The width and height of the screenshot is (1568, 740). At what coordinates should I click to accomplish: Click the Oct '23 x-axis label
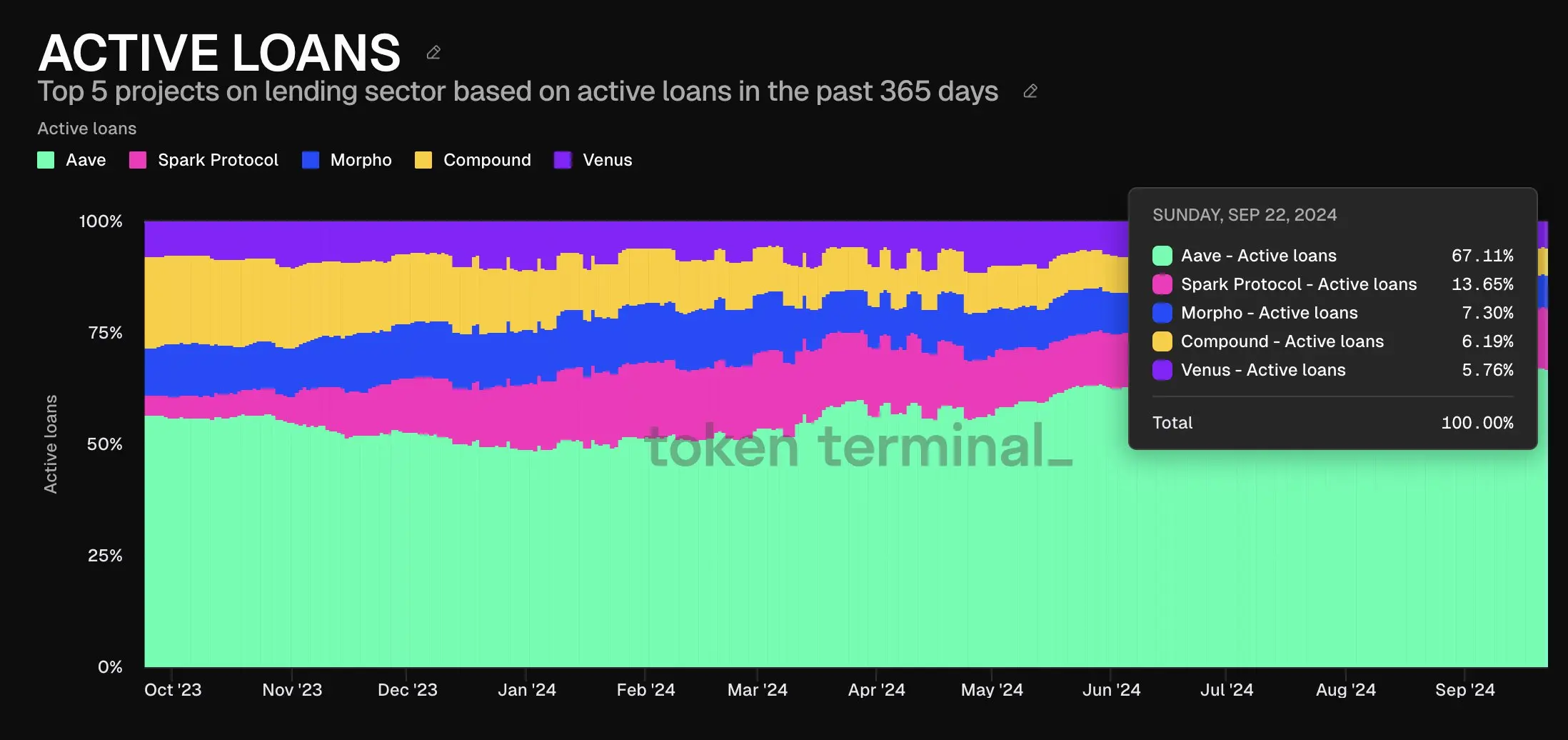[173, 690]
